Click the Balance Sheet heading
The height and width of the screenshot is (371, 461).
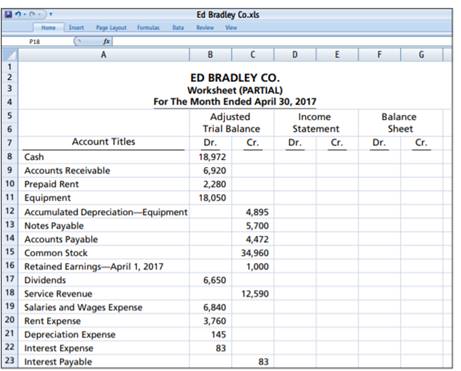(x=399, y=123)
